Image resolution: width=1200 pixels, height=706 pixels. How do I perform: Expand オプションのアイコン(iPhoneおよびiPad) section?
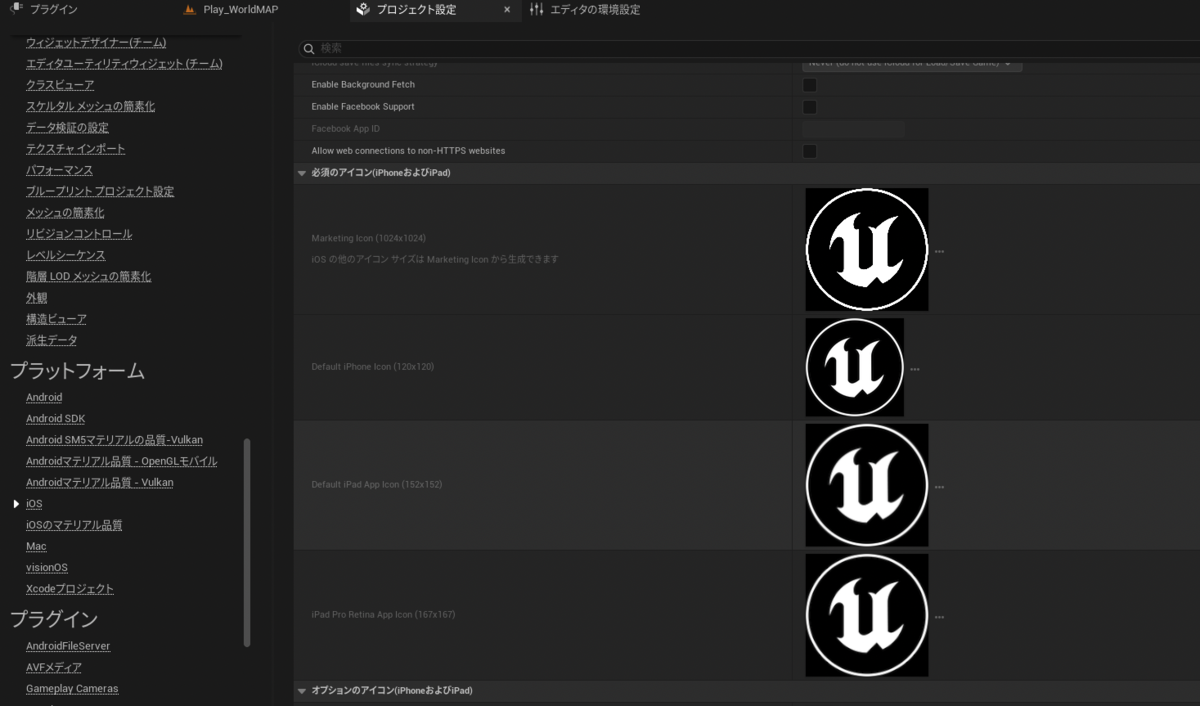pyautogui.click(x=302, y=691)
